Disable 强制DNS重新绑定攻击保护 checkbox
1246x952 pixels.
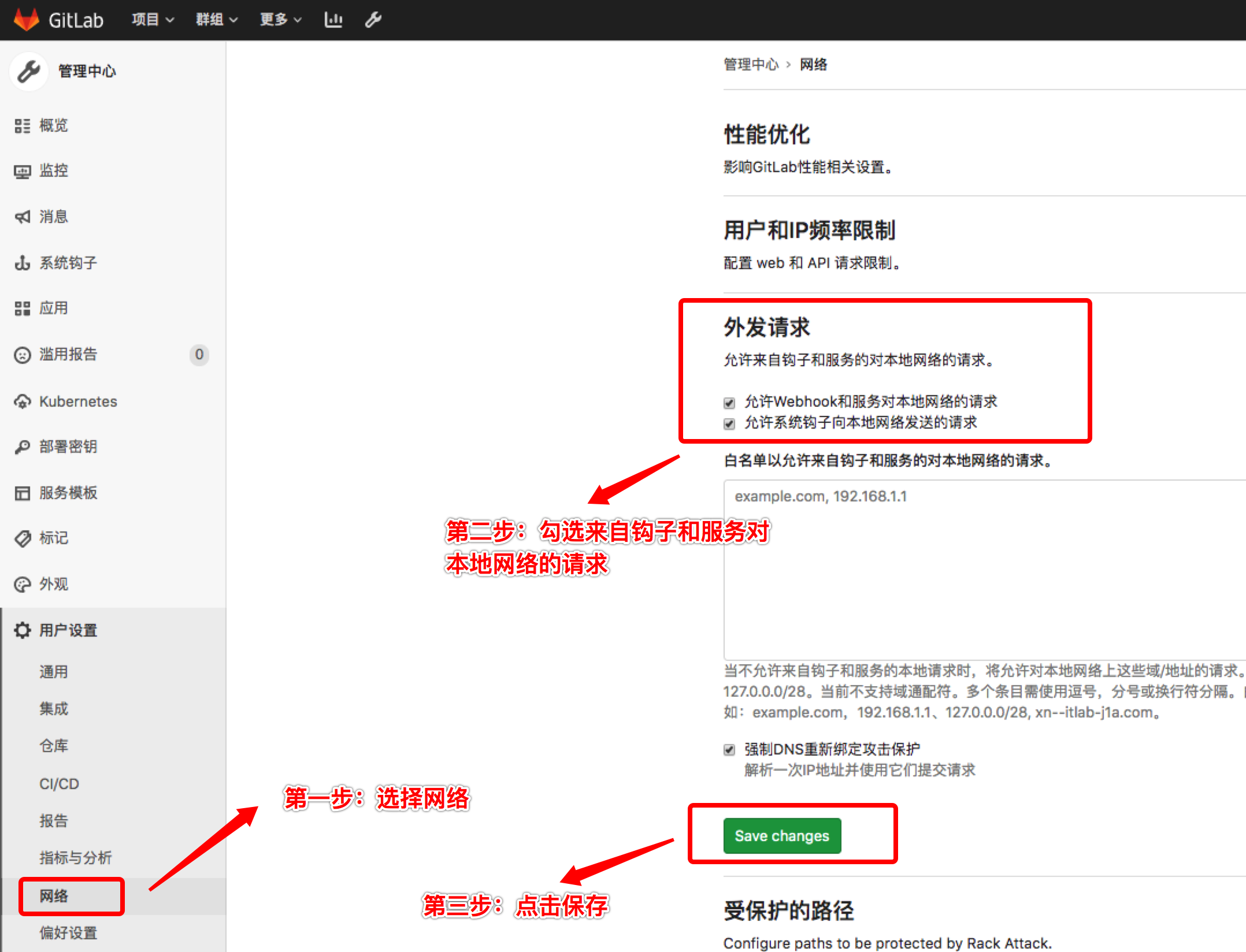point(729,750)
